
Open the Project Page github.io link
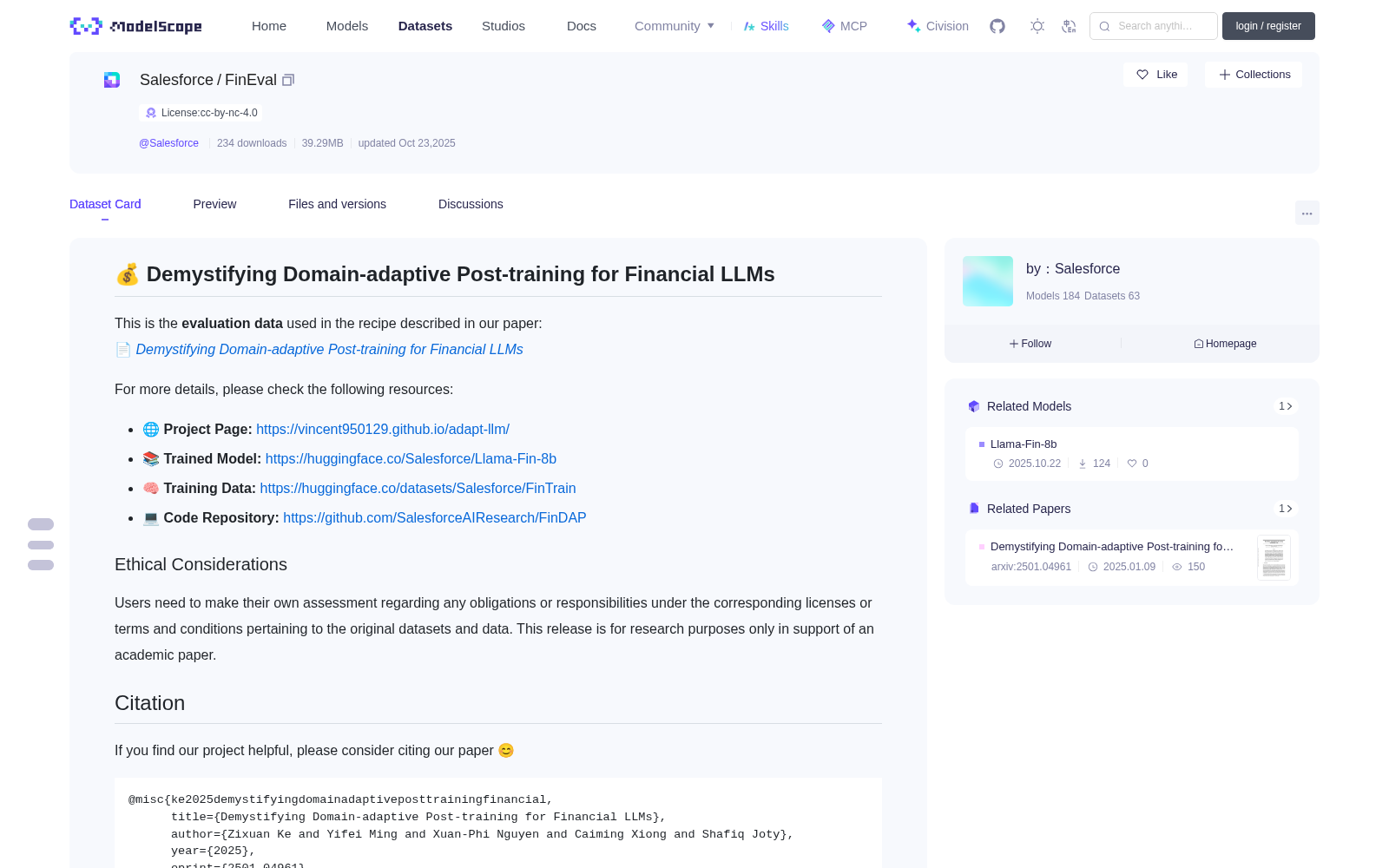click(x=383, y=429)
